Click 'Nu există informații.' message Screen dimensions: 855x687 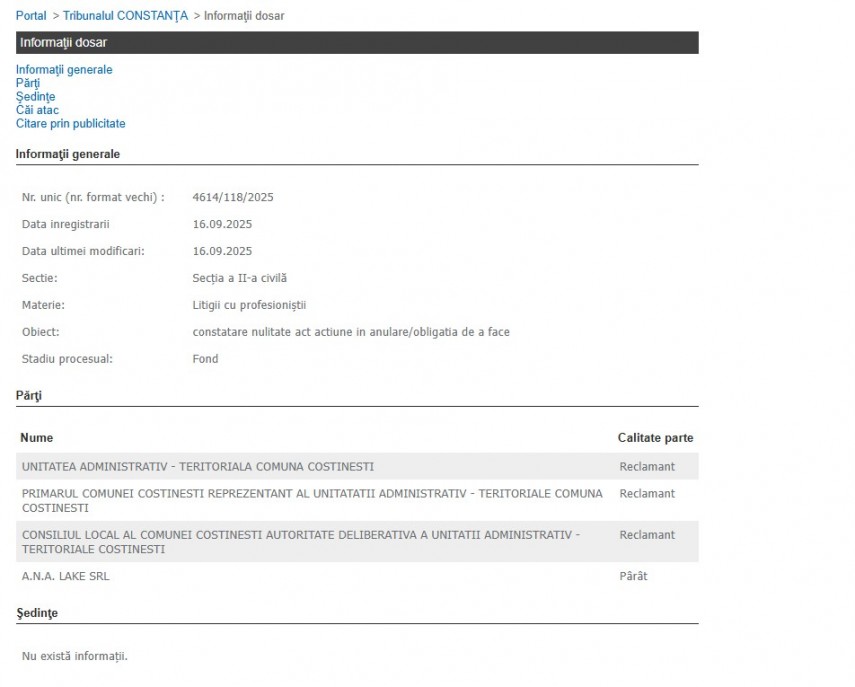point(75,656)
